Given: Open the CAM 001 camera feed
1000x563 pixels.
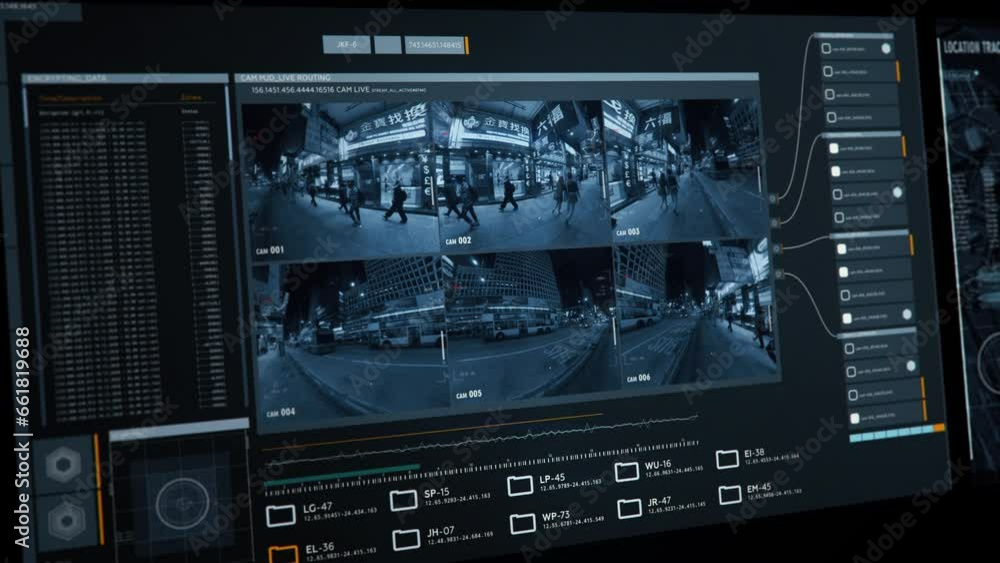Looking at the screenshot, I should tap(340, 180).
